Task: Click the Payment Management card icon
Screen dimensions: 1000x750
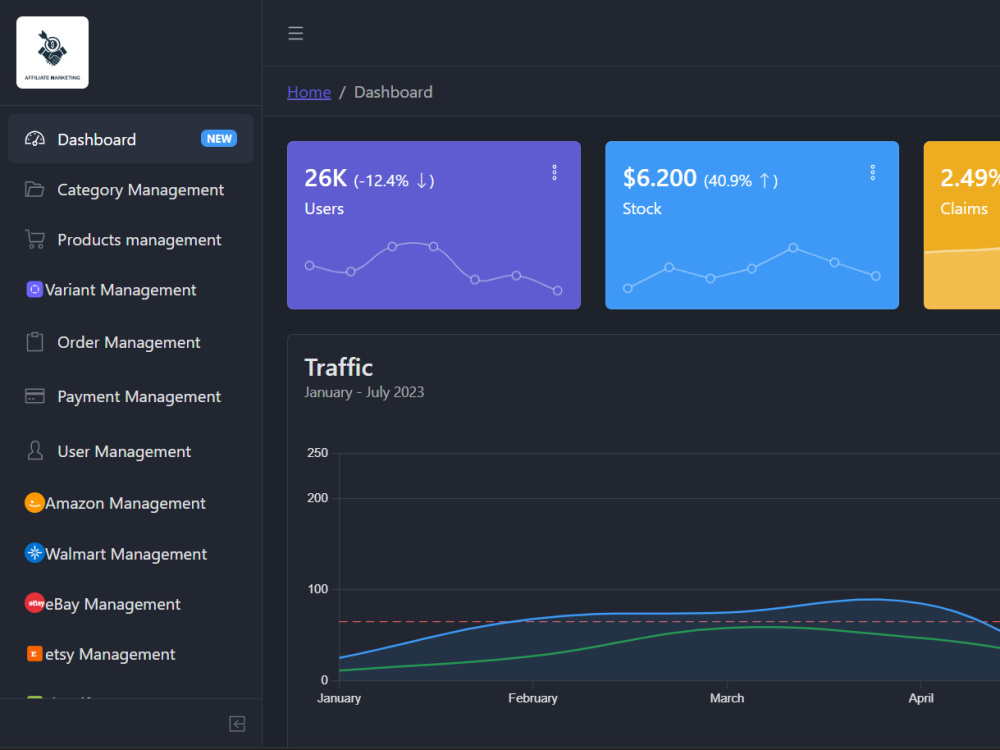Action: pyautogui.click(x=34, y=396)
